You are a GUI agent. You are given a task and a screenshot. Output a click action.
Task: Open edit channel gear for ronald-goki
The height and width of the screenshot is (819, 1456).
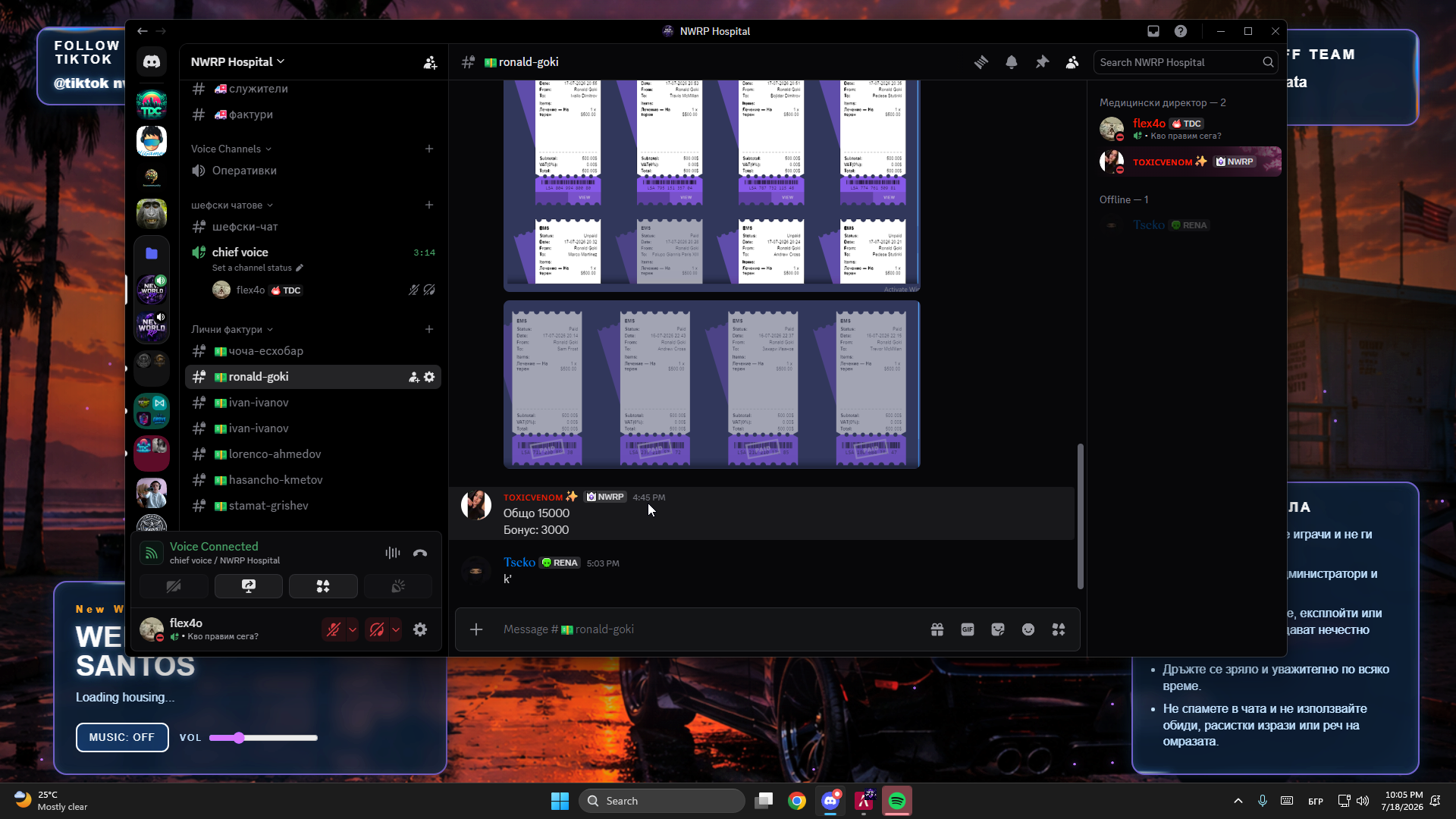(x=429, y=377)
